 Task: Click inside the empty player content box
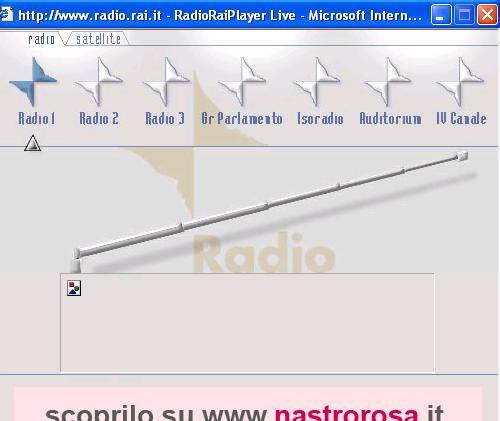[x=247, y=322]
